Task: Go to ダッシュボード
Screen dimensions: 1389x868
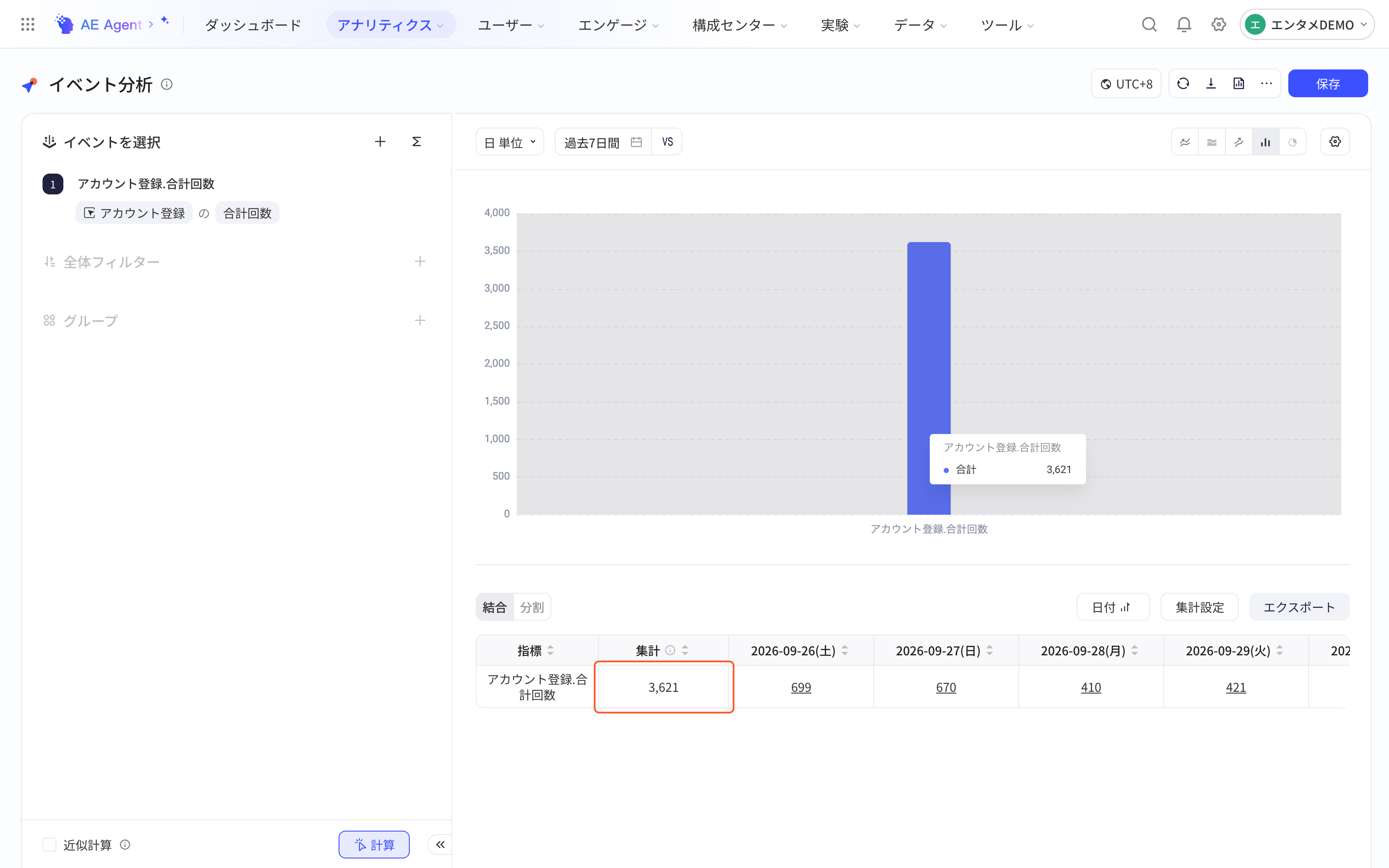Action: point(253,25)
